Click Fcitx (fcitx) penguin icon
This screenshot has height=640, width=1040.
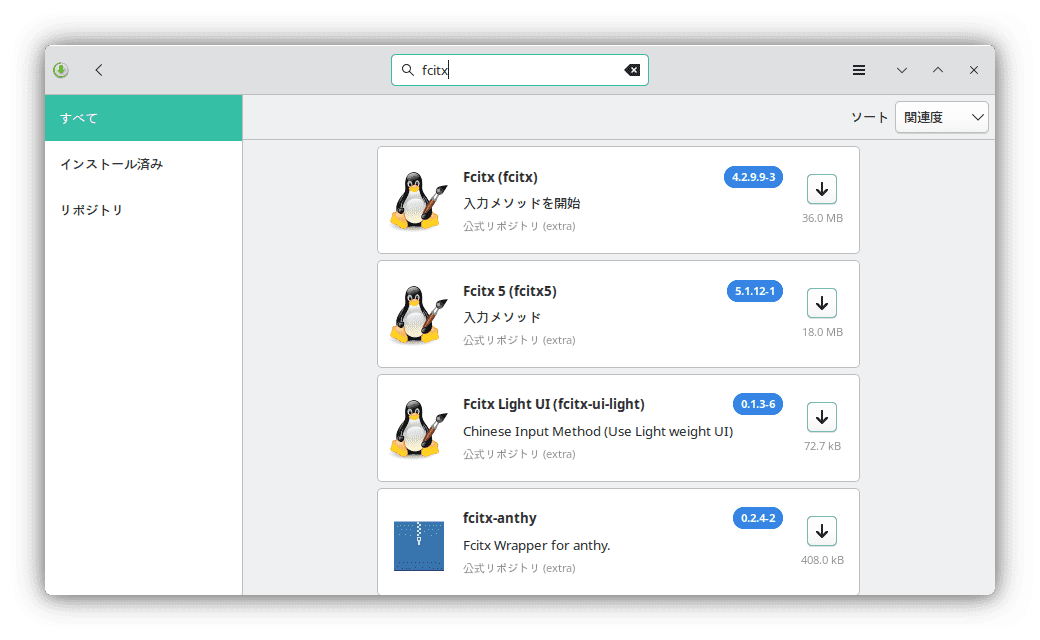418,200
